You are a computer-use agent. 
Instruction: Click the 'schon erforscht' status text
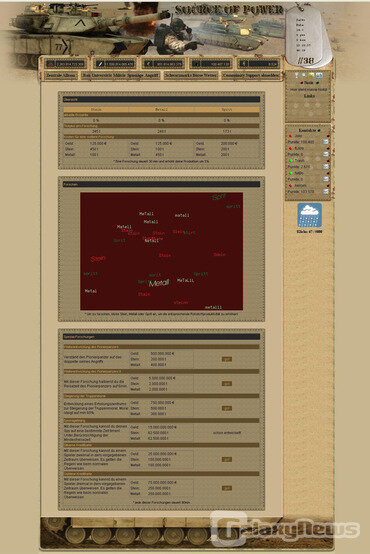point(227,432)
